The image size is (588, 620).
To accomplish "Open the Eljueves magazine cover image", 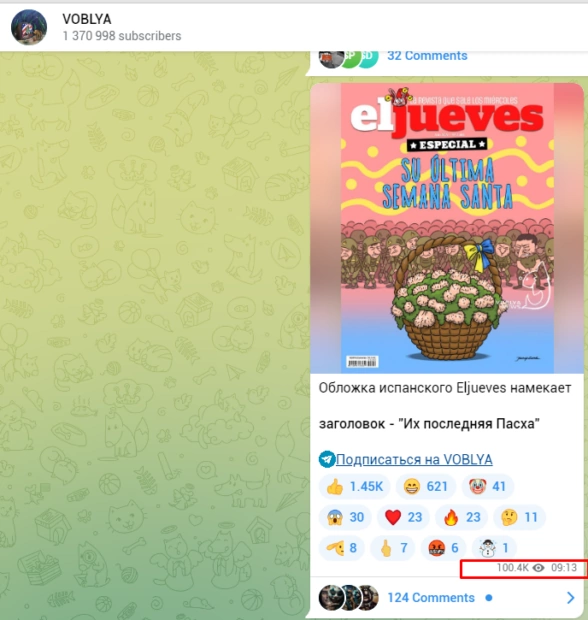I will coord(447,228).
